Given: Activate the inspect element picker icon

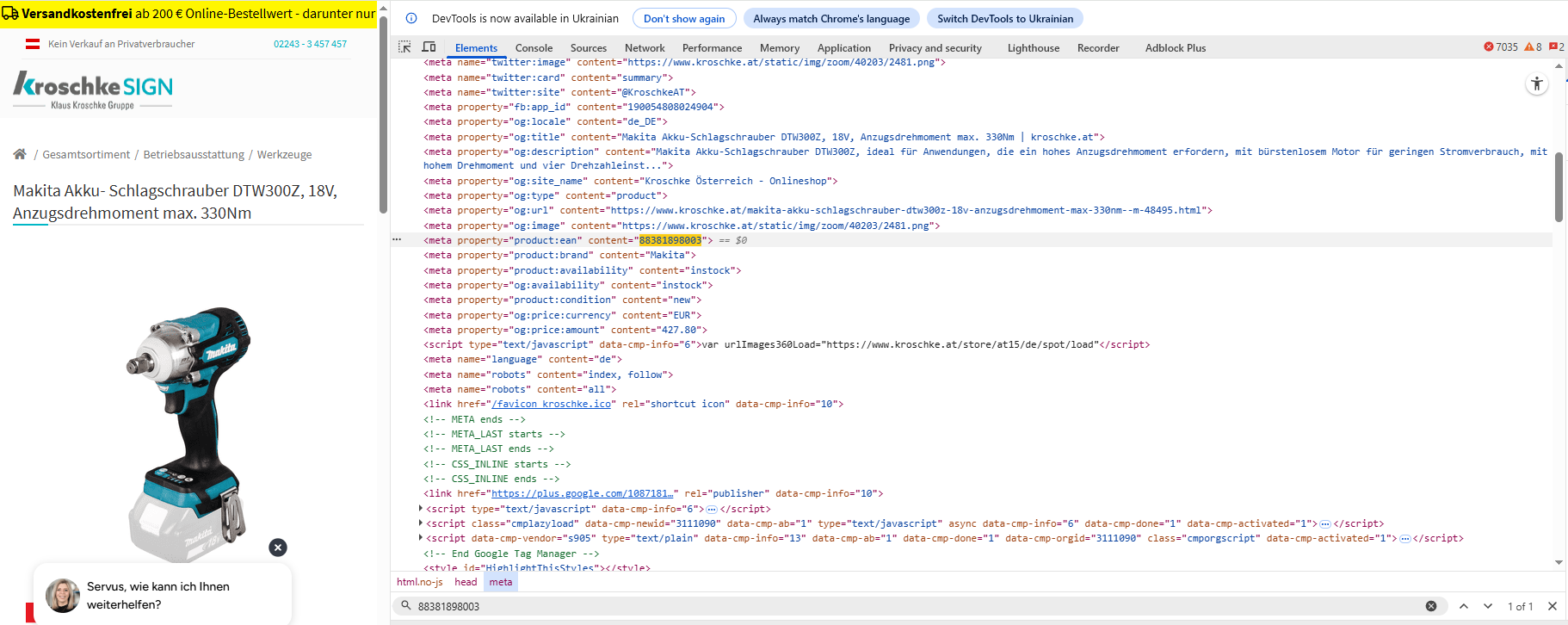Looking at the screenshot, I should 404,47.
